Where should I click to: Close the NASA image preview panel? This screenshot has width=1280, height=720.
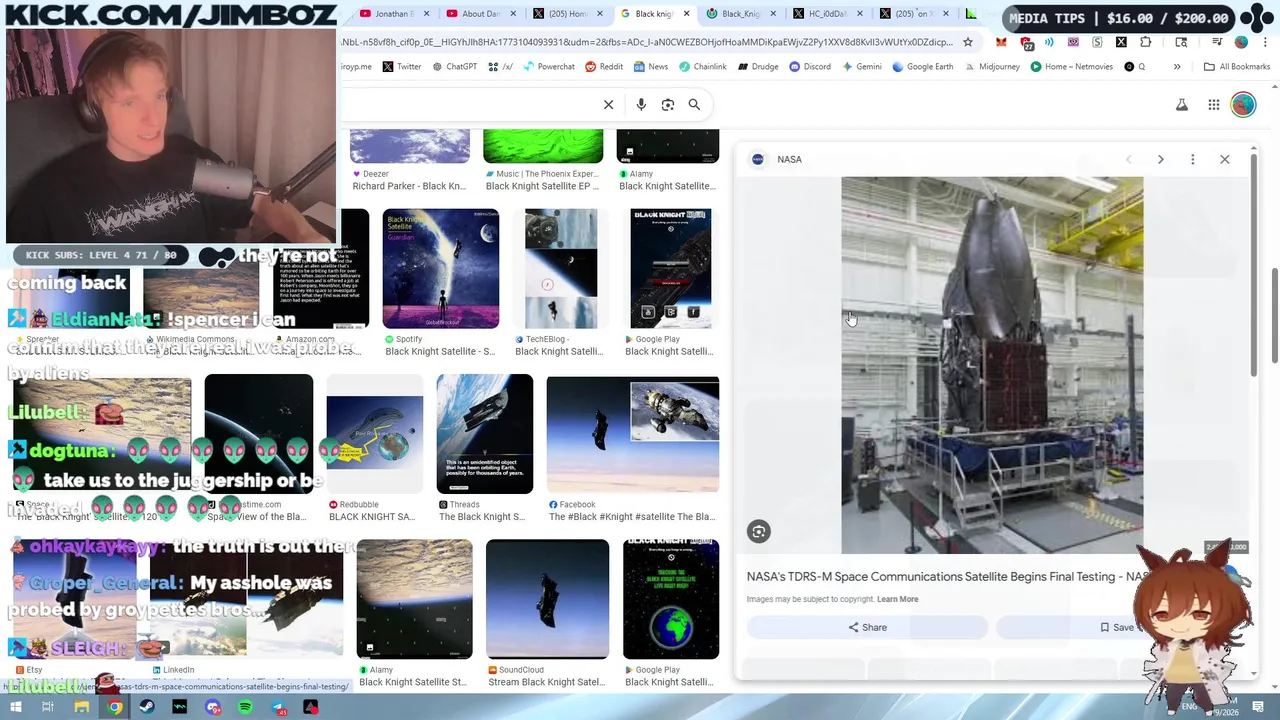(x=1224, y=159)
